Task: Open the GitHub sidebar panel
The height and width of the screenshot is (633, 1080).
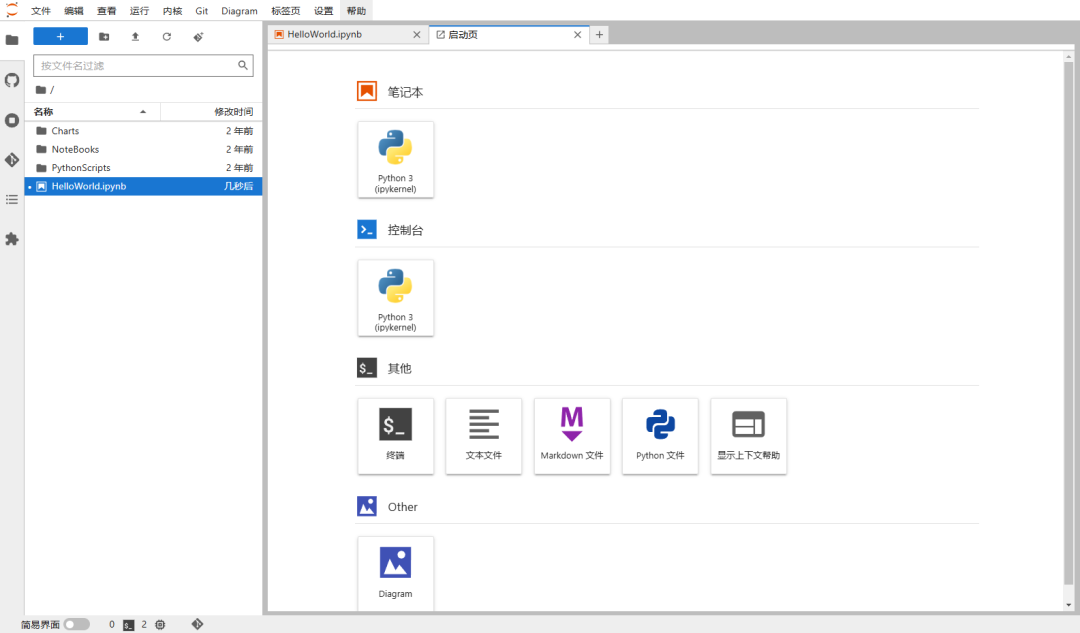Action: point(12,80)
